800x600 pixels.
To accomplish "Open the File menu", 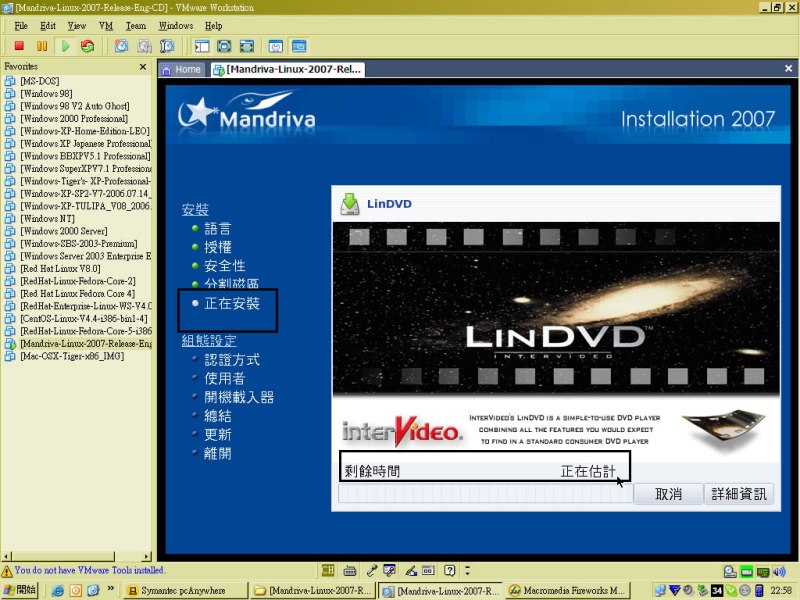I will pyautogui.click(x=21, y=26).
